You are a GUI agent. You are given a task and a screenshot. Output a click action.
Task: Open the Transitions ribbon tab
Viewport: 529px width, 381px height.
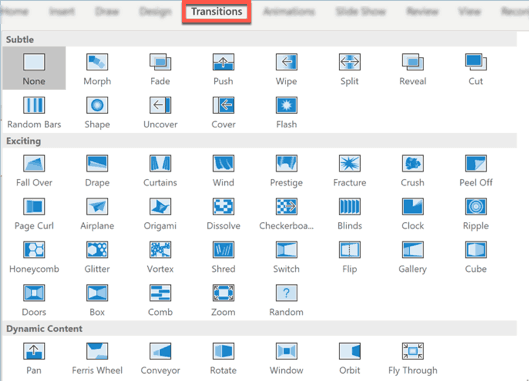pos(217,11)
